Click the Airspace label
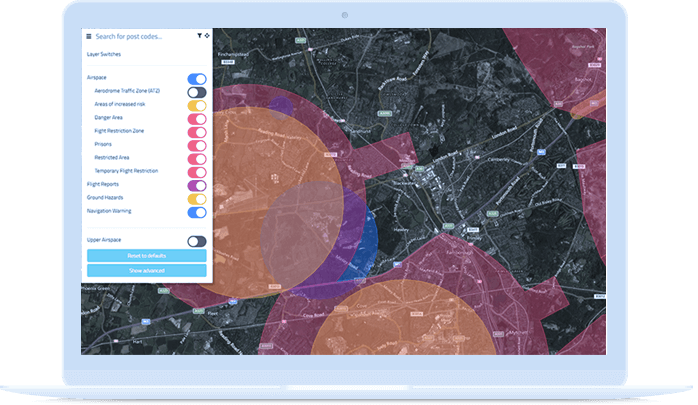Image resolution: width=698 pixels, height=405 pixels. click(x=97, y=77)
